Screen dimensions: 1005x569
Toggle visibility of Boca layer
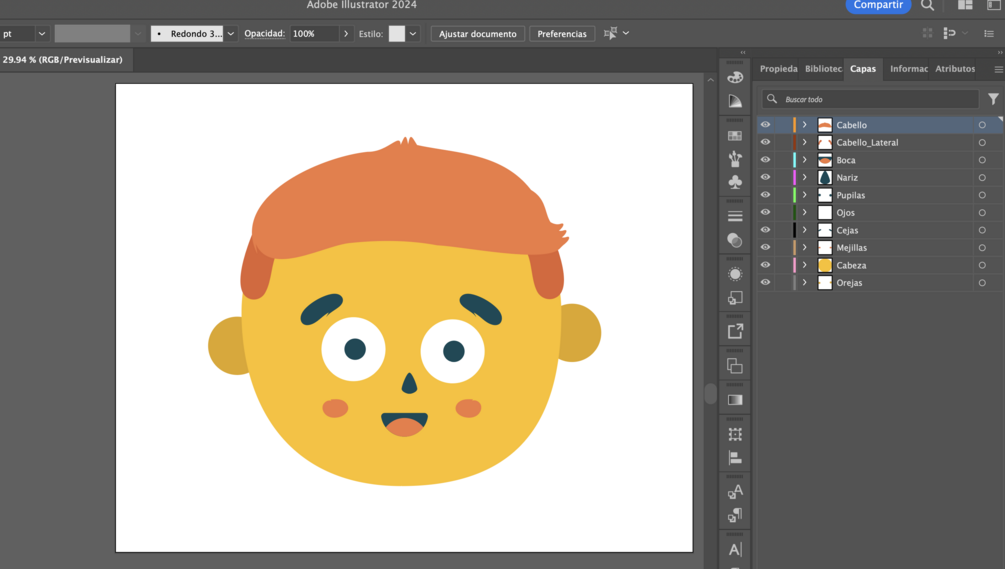765,160
